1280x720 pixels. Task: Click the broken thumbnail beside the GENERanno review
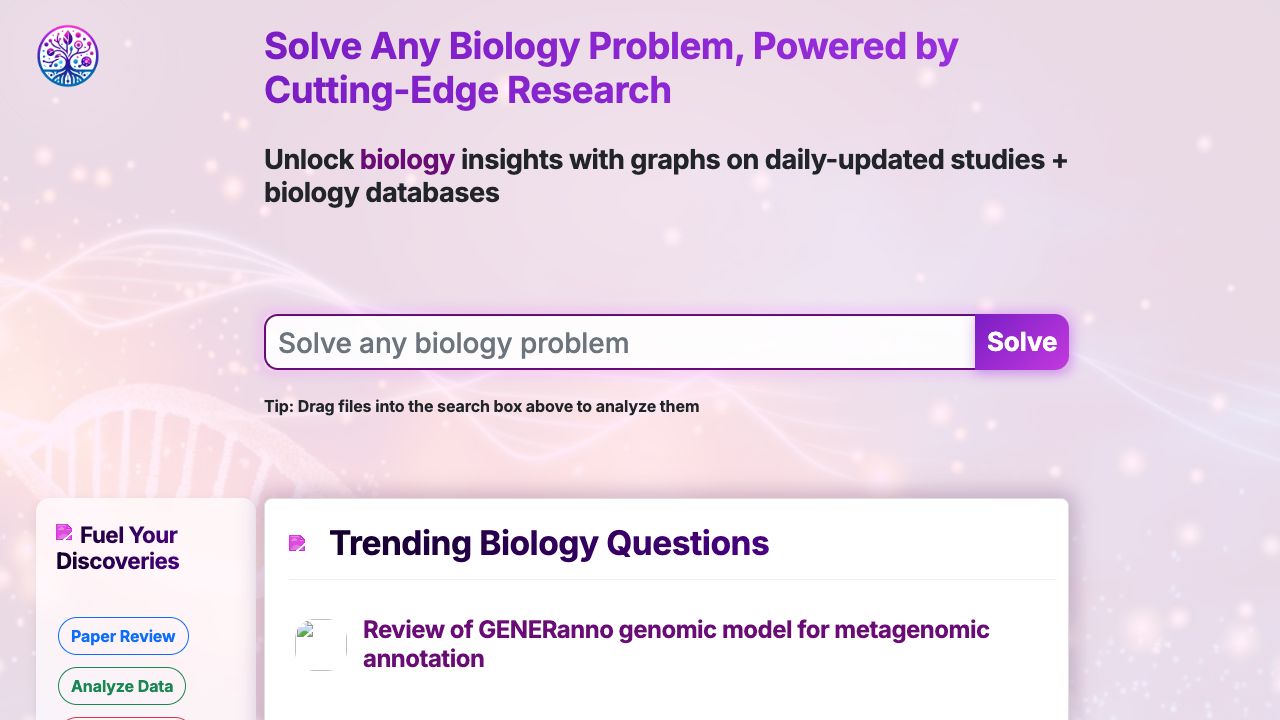point(320,644)
